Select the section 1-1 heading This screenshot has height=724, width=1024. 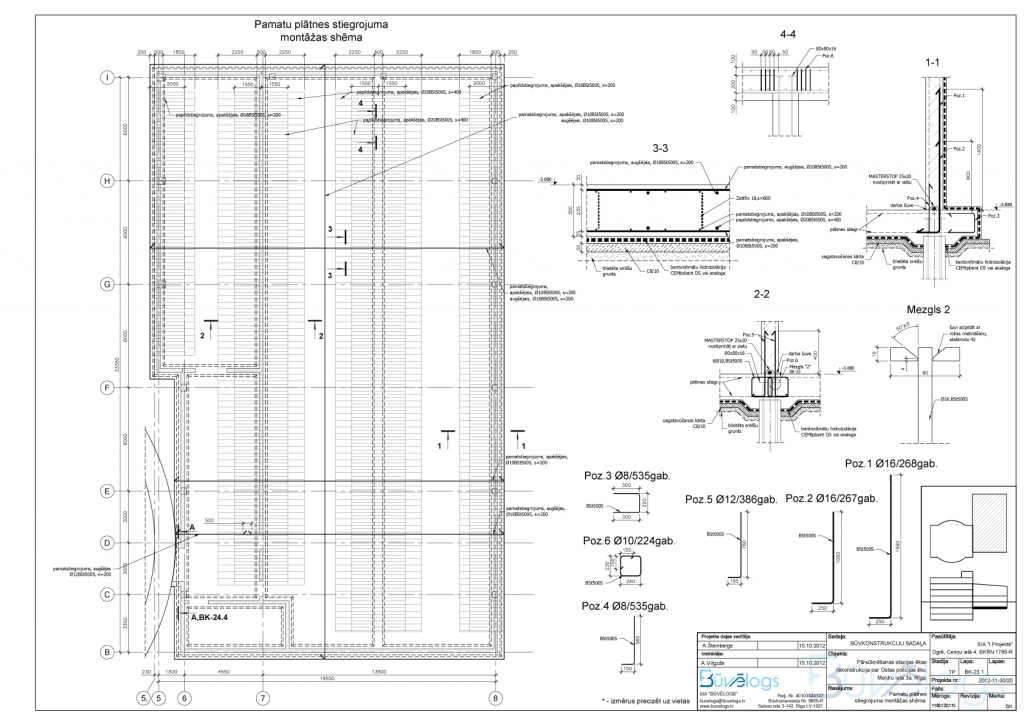934,62
